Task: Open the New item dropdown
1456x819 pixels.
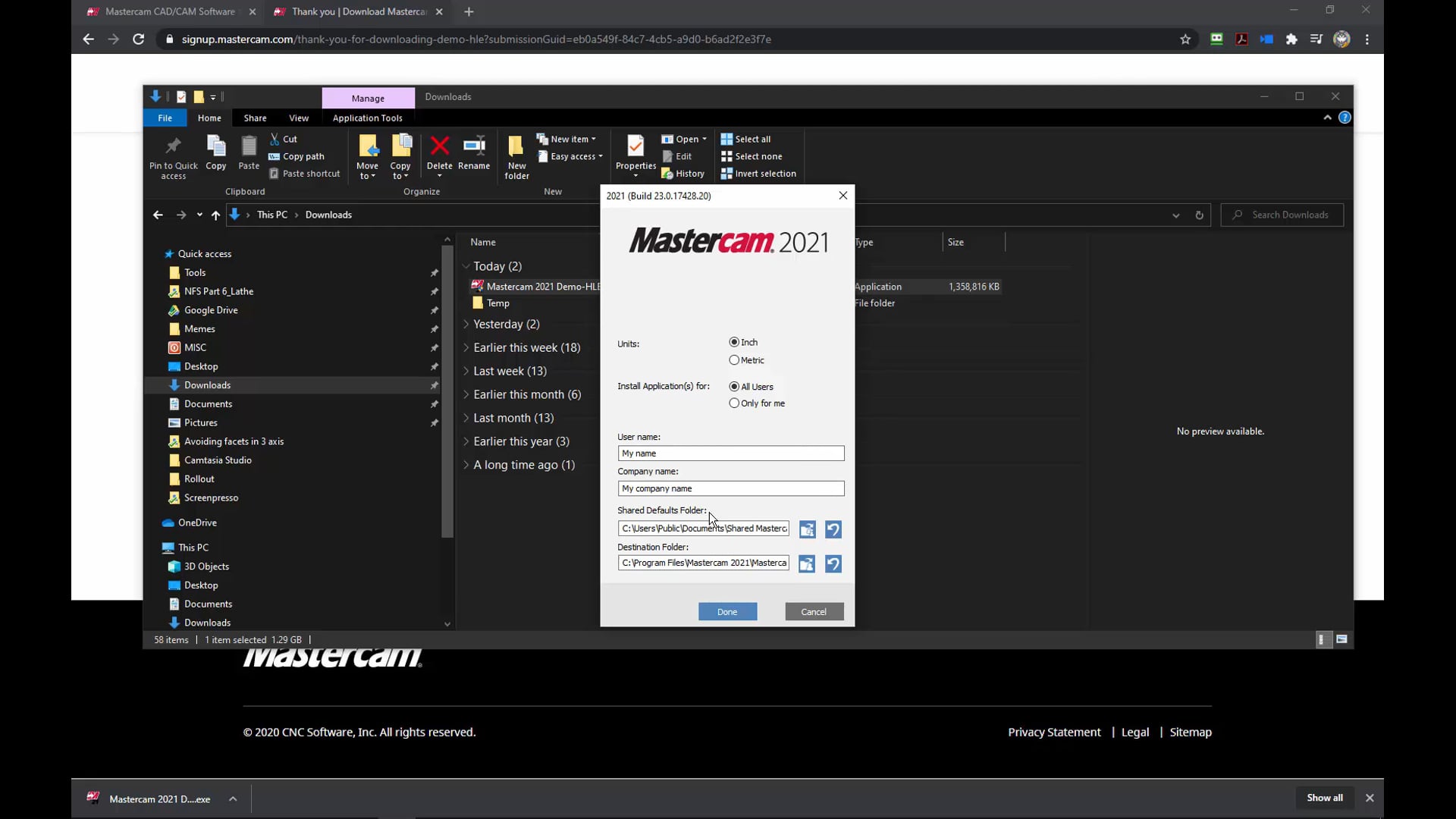Action: 566,139
